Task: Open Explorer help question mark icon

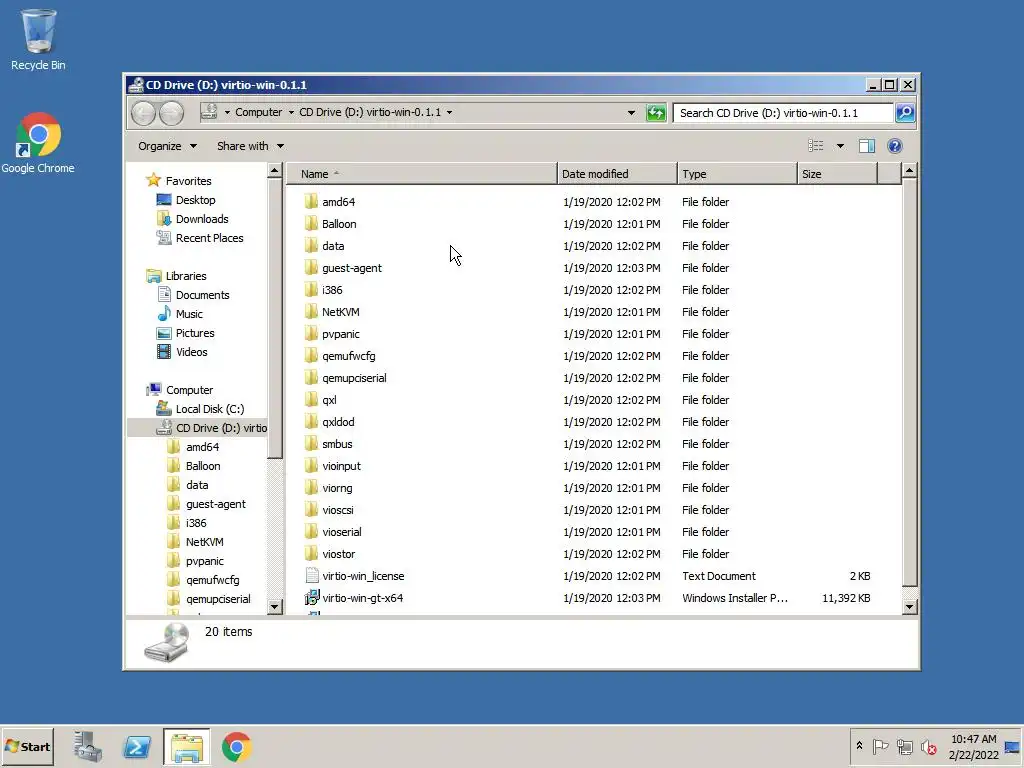Action: point(895,146)
